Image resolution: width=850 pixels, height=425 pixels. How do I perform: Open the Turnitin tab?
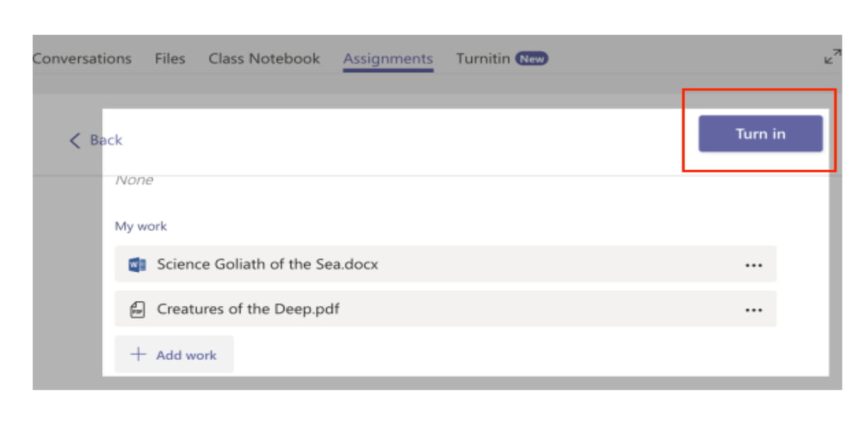tap(483, 59)
